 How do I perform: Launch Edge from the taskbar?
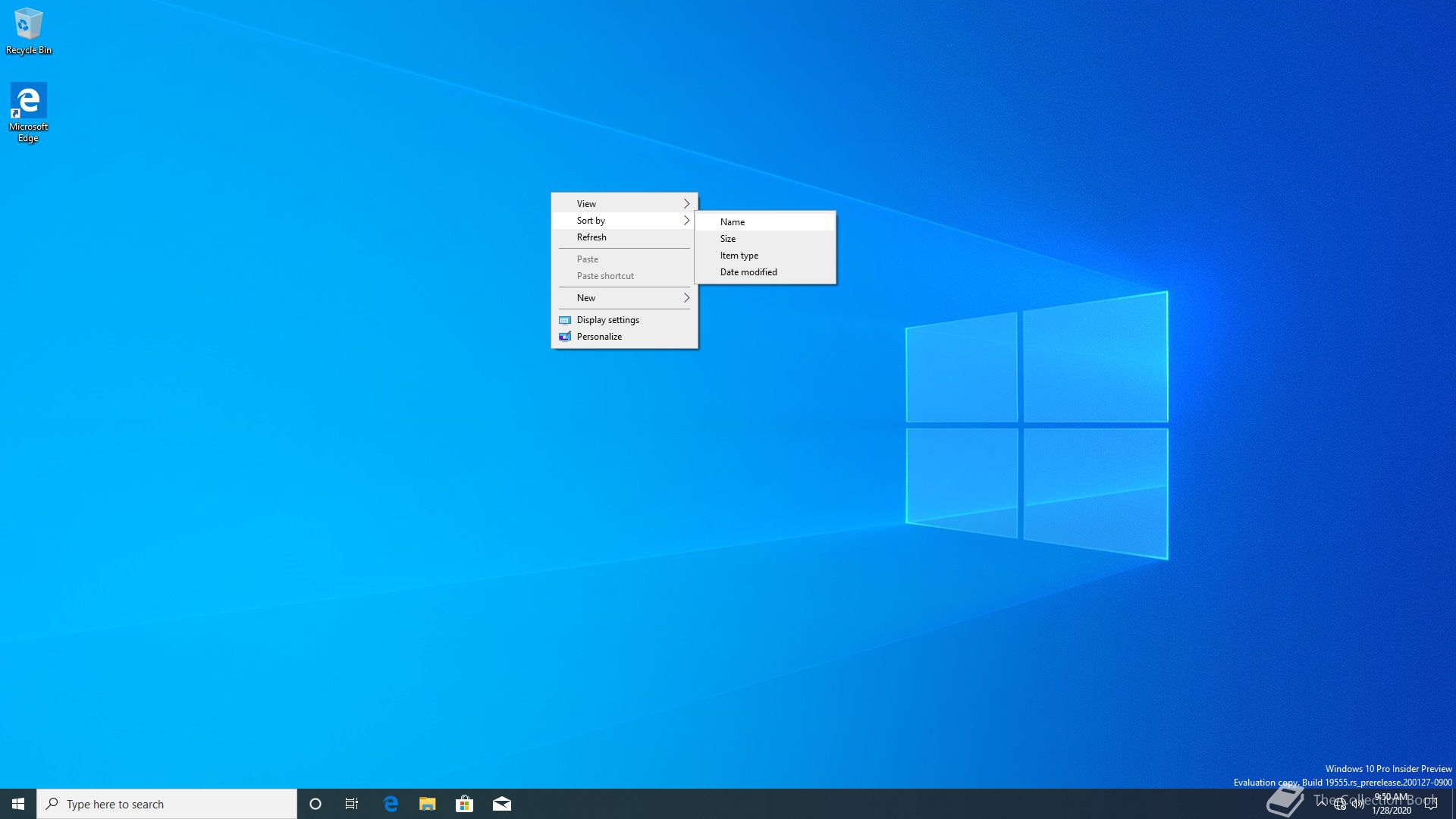[391, 804]
